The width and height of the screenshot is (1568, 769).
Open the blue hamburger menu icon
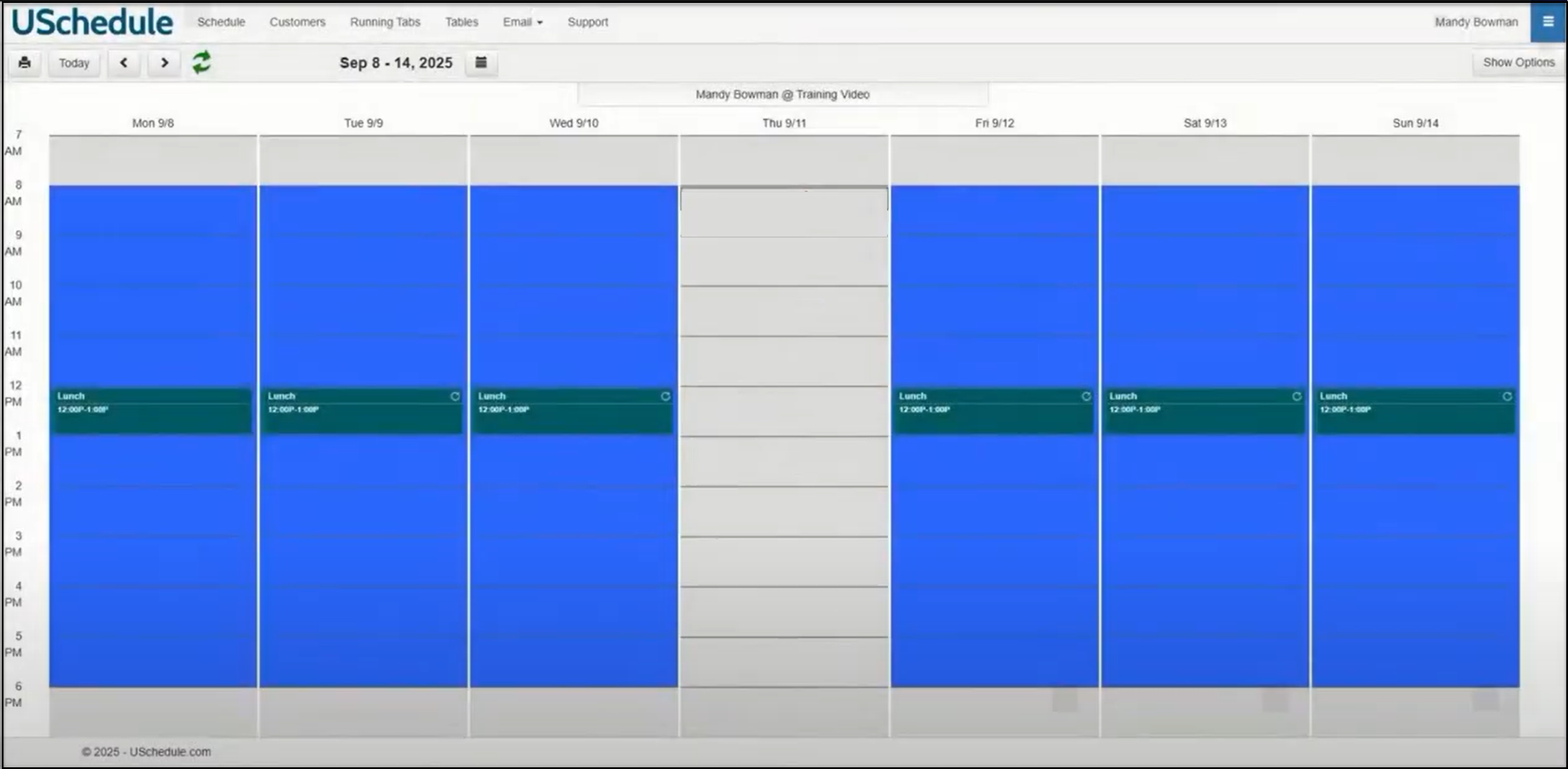coord(1548,22)
